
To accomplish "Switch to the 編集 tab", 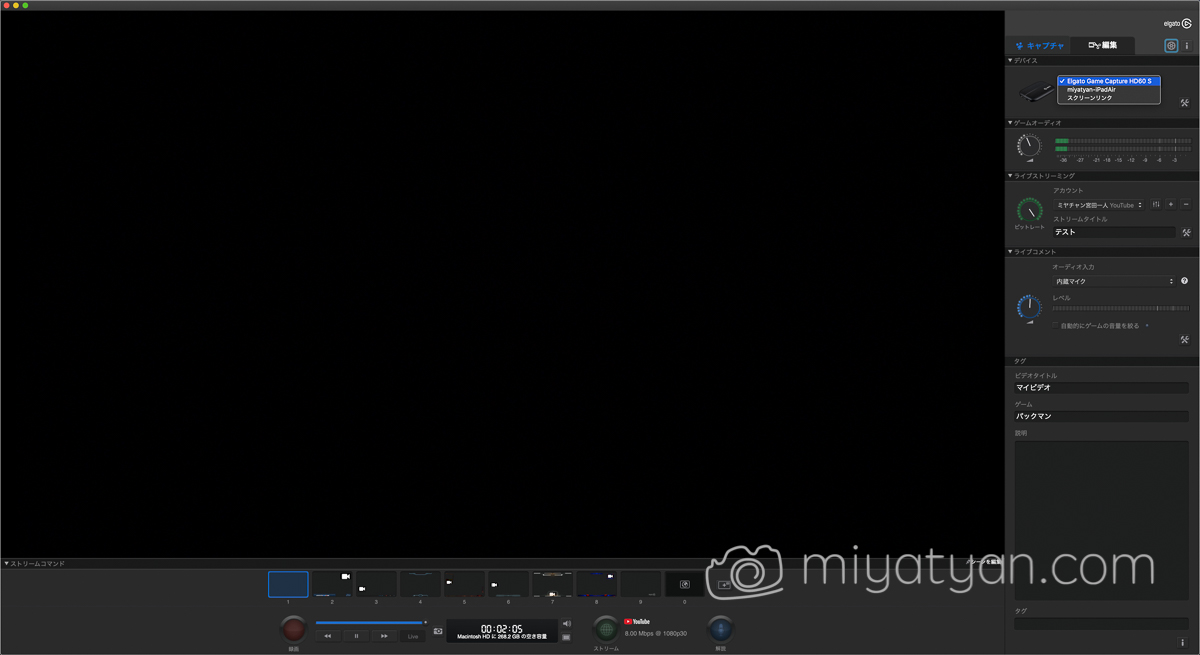I will click(x=1102, y=45).
